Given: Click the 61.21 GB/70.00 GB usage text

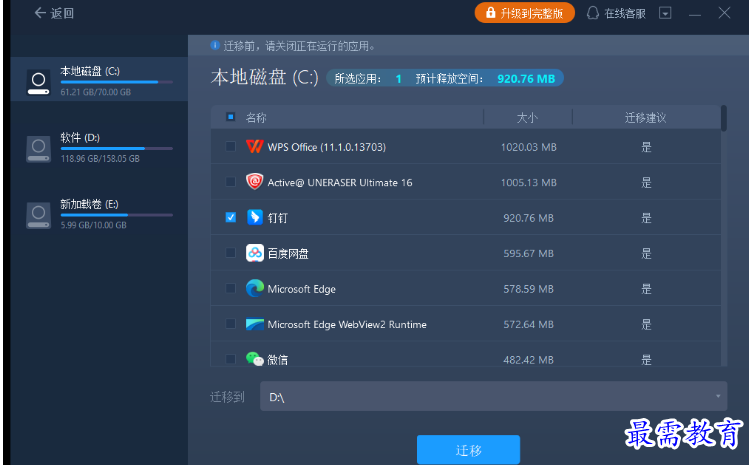Looking at the screenshot, I should [96, 92].
